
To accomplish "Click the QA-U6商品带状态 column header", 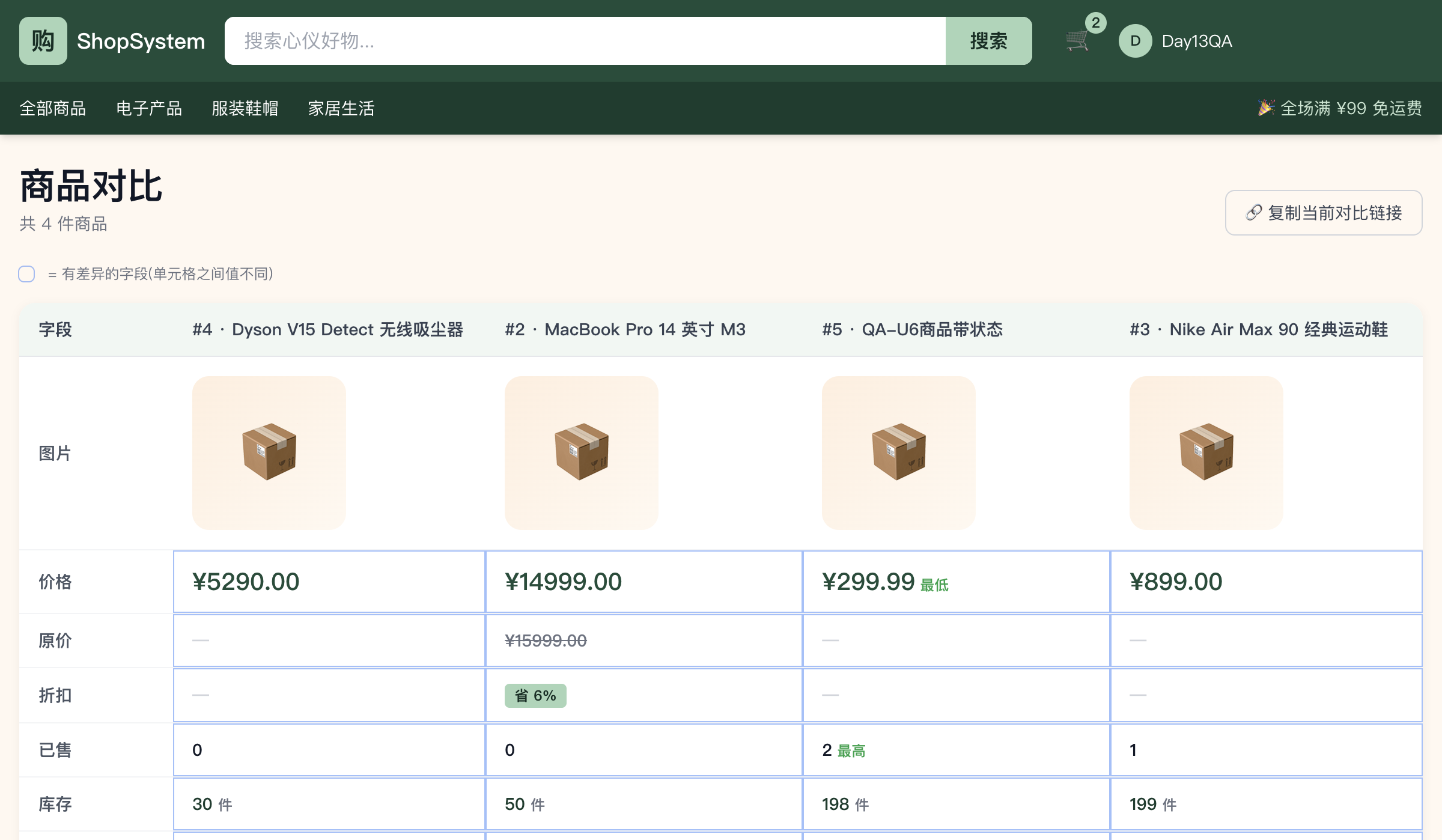I will [x=913, y=329].
